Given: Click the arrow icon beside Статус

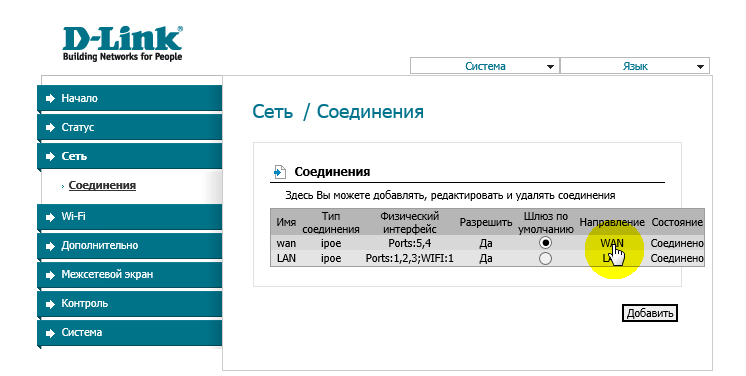Looking at the screenshot, I should pyautogui.click(x=50, y=128).
